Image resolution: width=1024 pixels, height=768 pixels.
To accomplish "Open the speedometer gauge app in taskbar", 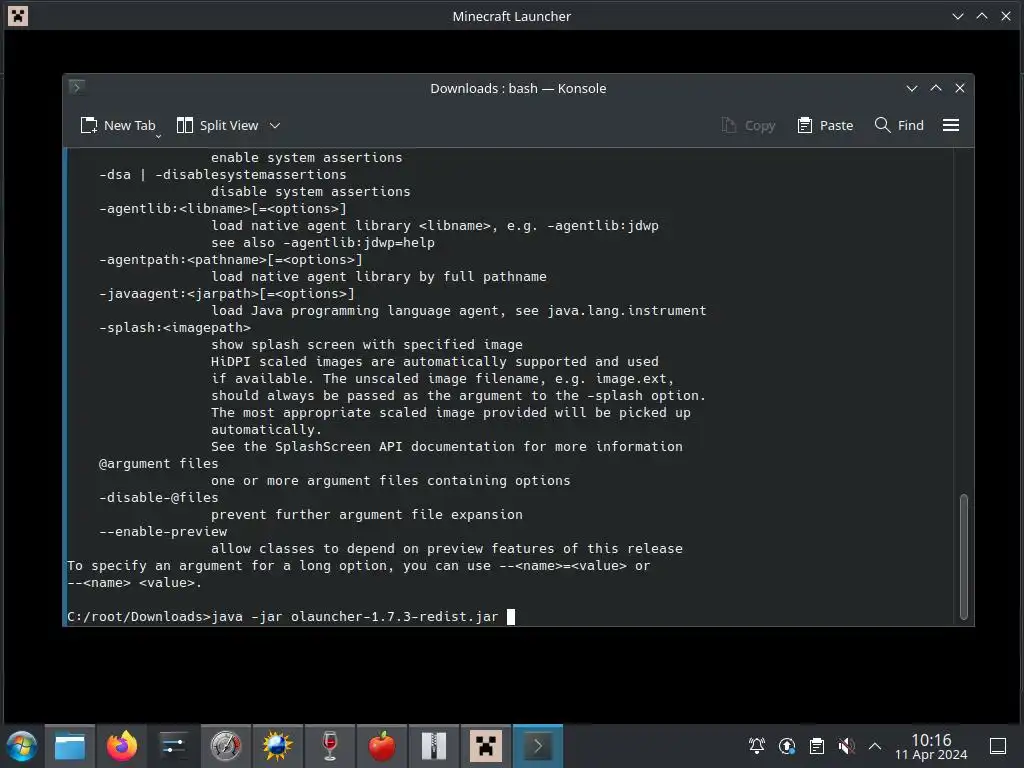I will (225, 746).
